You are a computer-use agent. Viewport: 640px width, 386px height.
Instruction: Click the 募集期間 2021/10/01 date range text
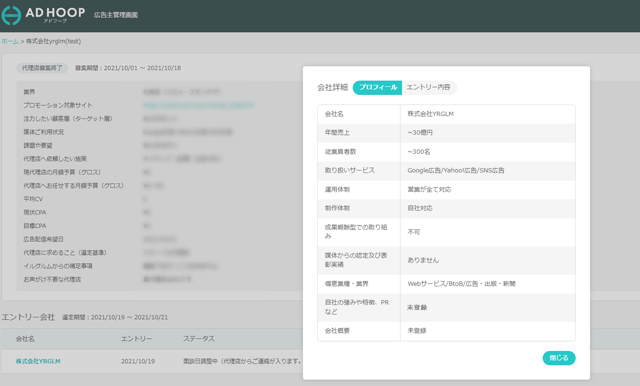tap(128, 68)
